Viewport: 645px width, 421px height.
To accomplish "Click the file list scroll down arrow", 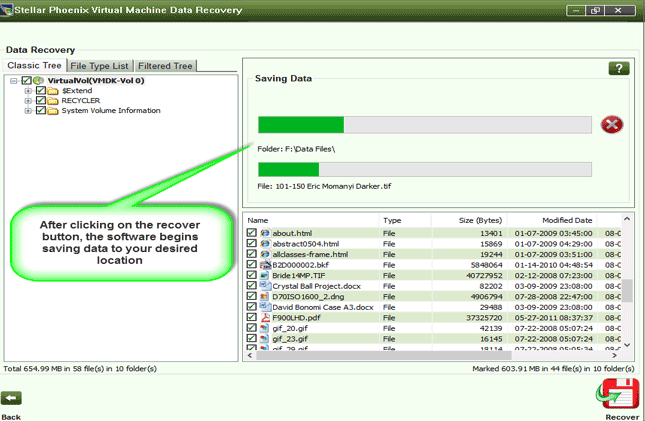I will click(627, 345).
